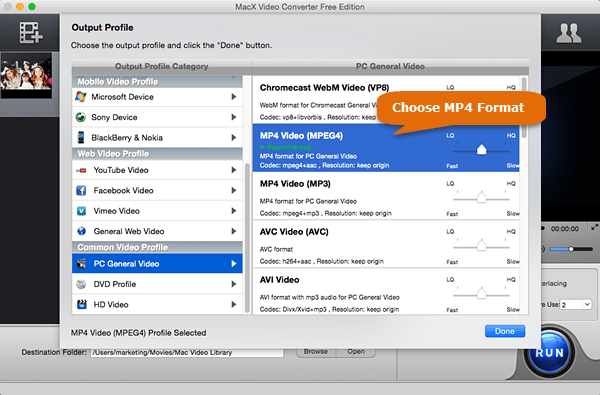Click the fullscreen expand icon in preview
Viewport: 600px width, 395px height.
pyautogui.click(x=594, y=227)
